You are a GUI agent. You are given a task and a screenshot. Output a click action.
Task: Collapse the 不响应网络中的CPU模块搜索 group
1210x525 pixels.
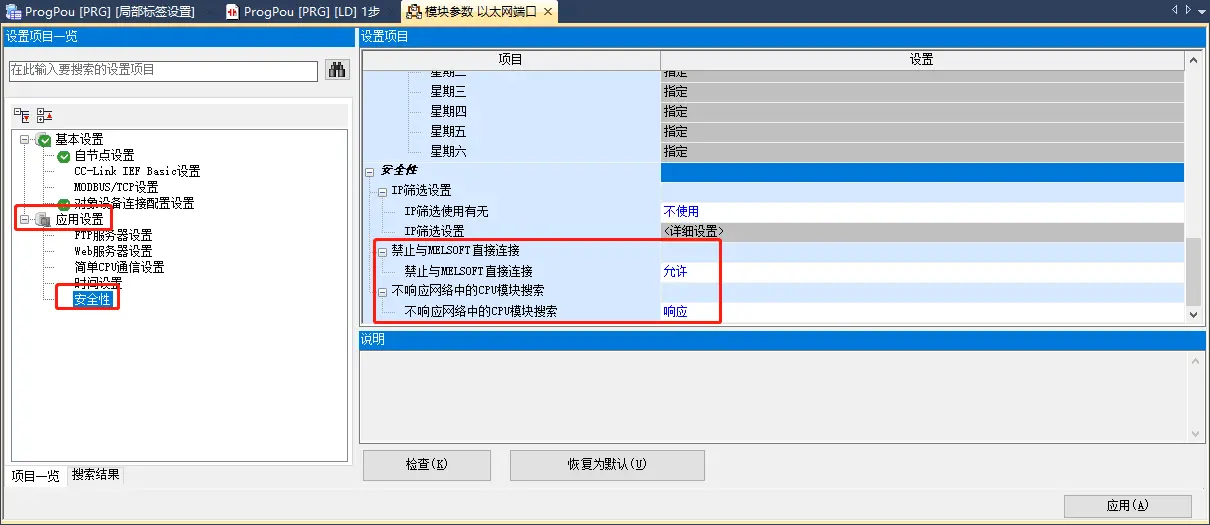click(382, 291)
